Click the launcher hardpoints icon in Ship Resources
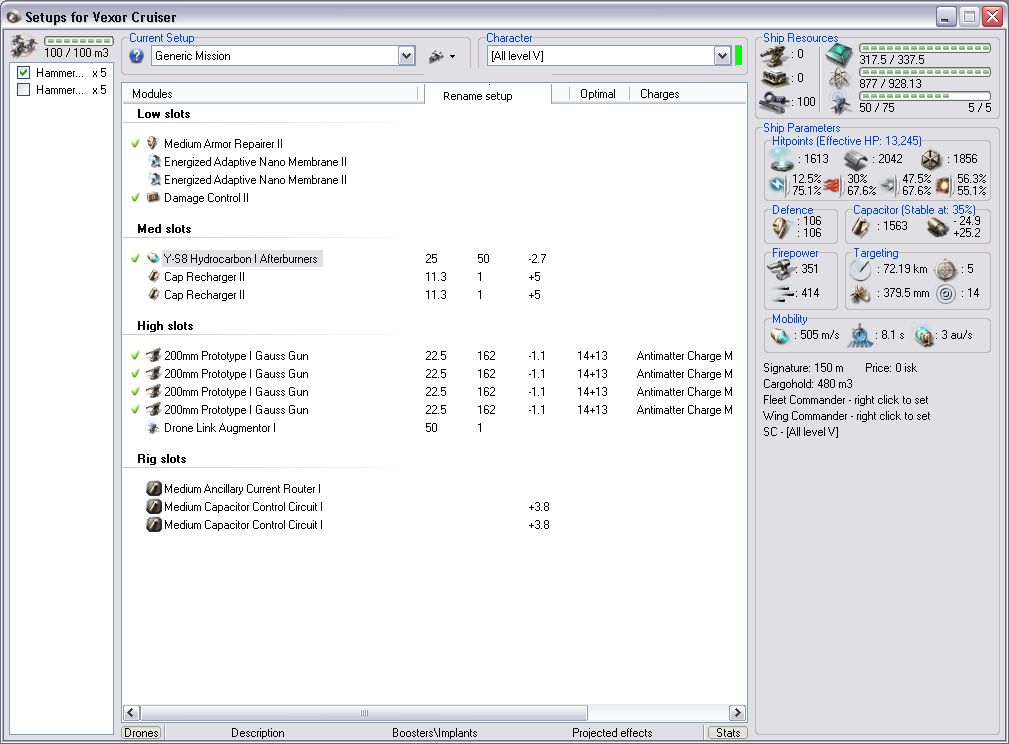Viewport: 1009px width, 744px height. [x=774, y=78]
